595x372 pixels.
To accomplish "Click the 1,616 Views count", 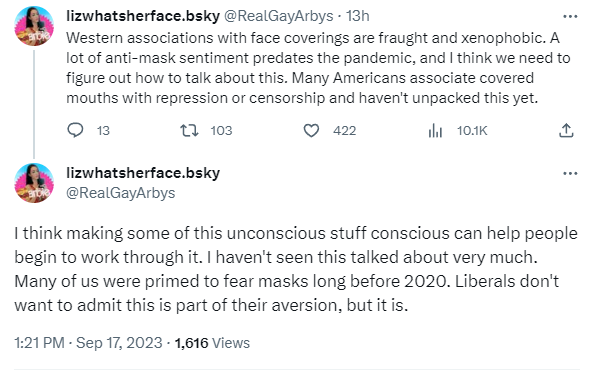I will (212, 343).
